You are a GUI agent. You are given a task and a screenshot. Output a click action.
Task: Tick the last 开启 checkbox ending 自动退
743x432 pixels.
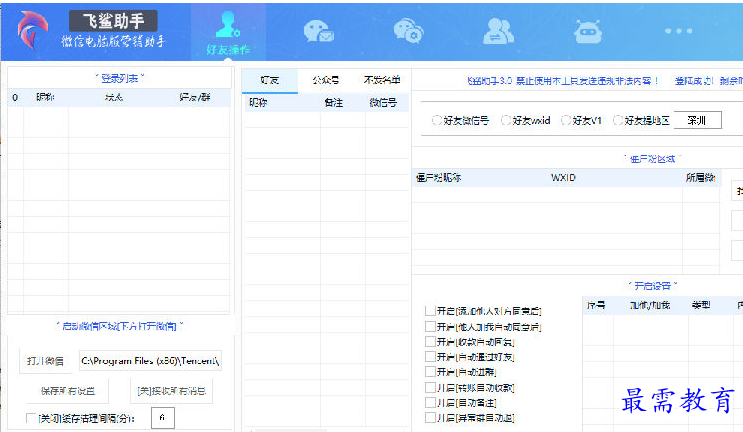coord(430,418)
